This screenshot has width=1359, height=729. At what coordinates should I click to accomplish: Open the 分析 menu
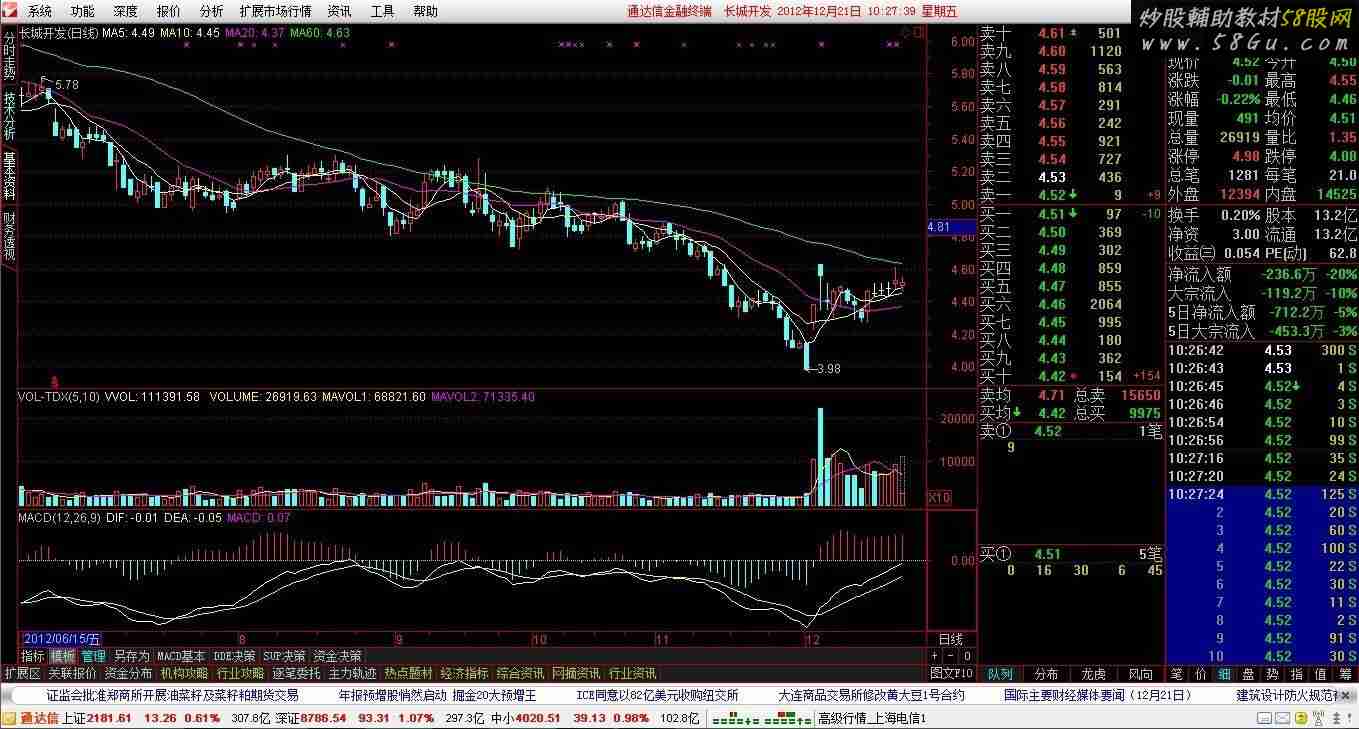pos(212,11)
